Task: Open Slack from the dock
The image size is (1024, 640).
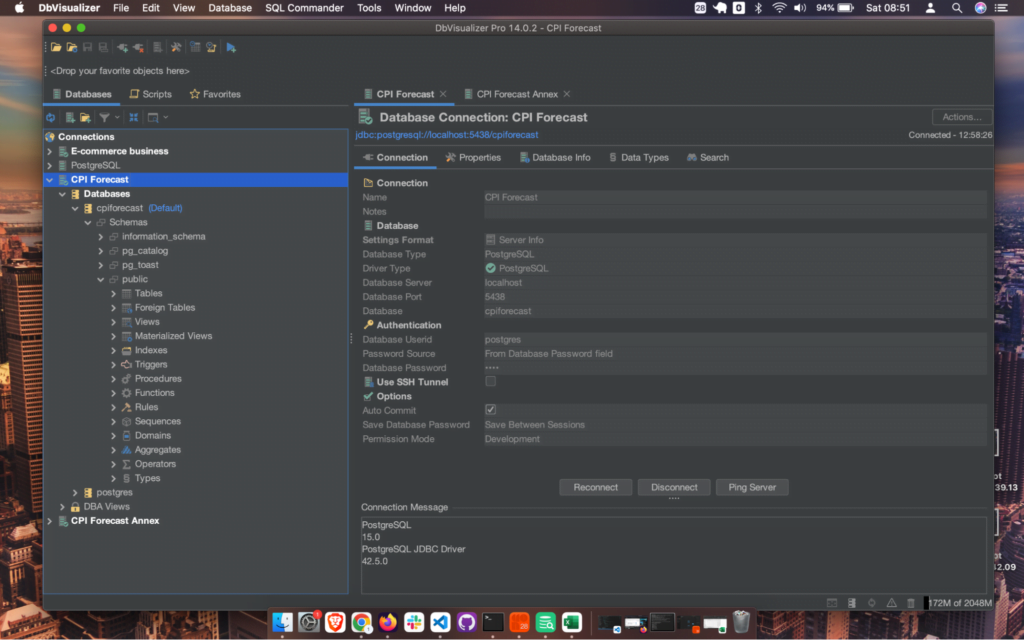Action: (x=414, y=622)
